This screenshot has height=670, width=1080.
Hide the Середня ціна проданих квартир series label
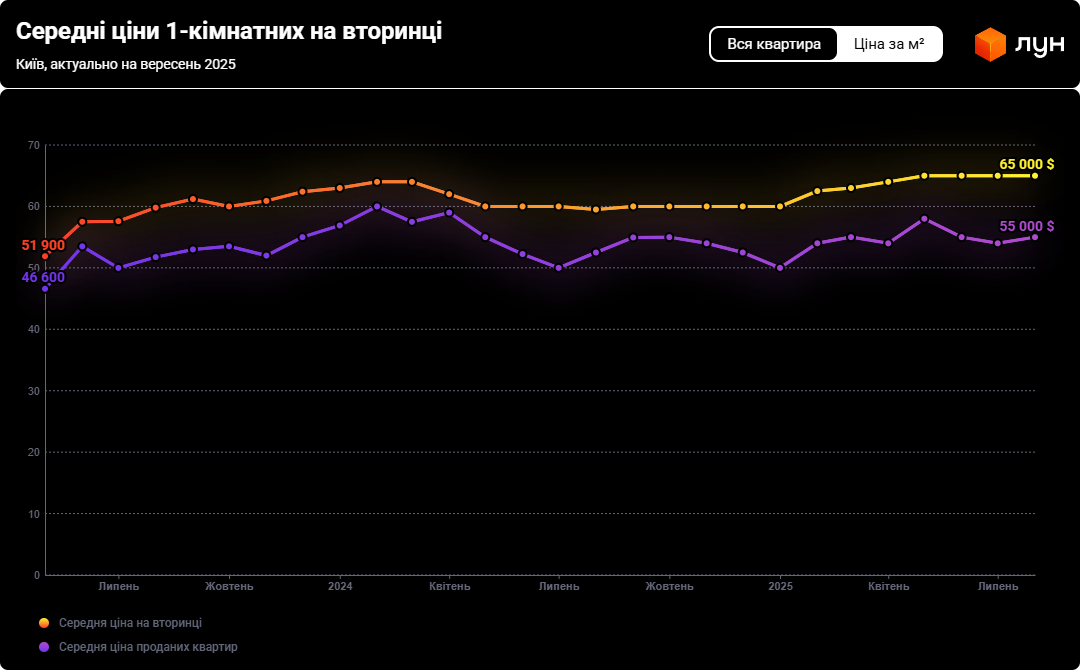tap(148, 647)
